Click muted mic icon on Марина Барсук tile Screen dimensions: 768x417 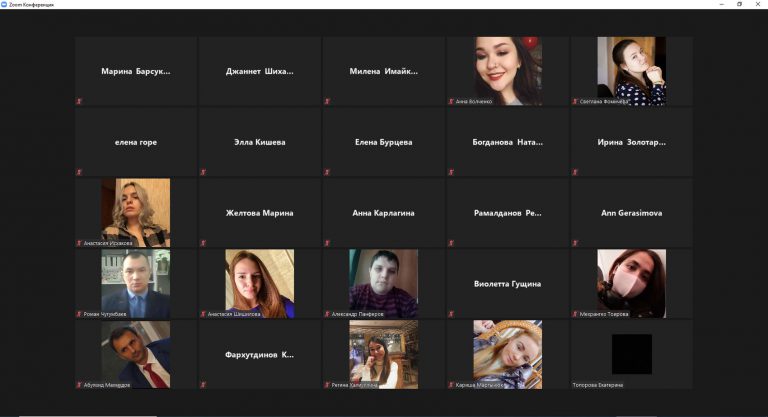coord(79,101)
